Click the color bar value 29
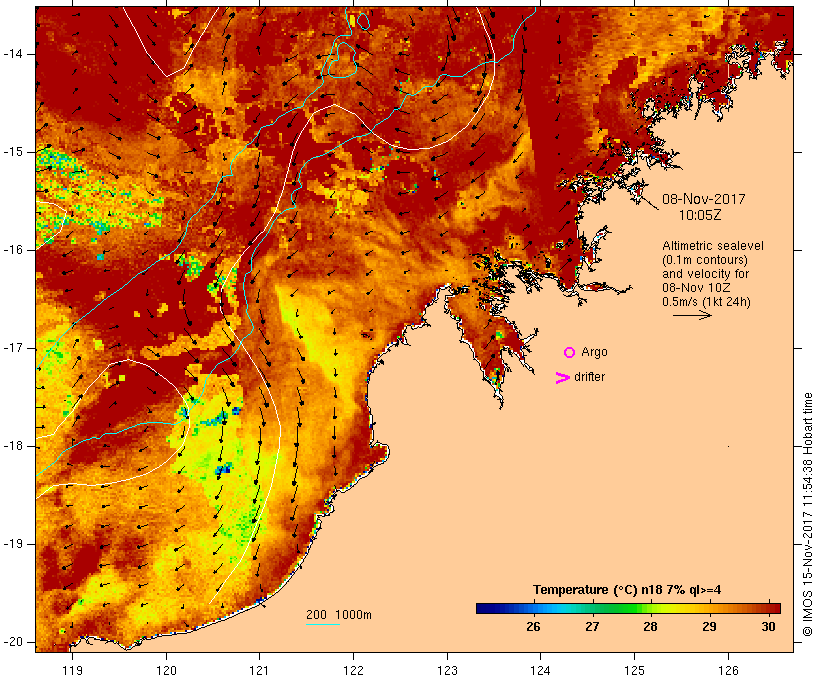 (x=709, y=626)
